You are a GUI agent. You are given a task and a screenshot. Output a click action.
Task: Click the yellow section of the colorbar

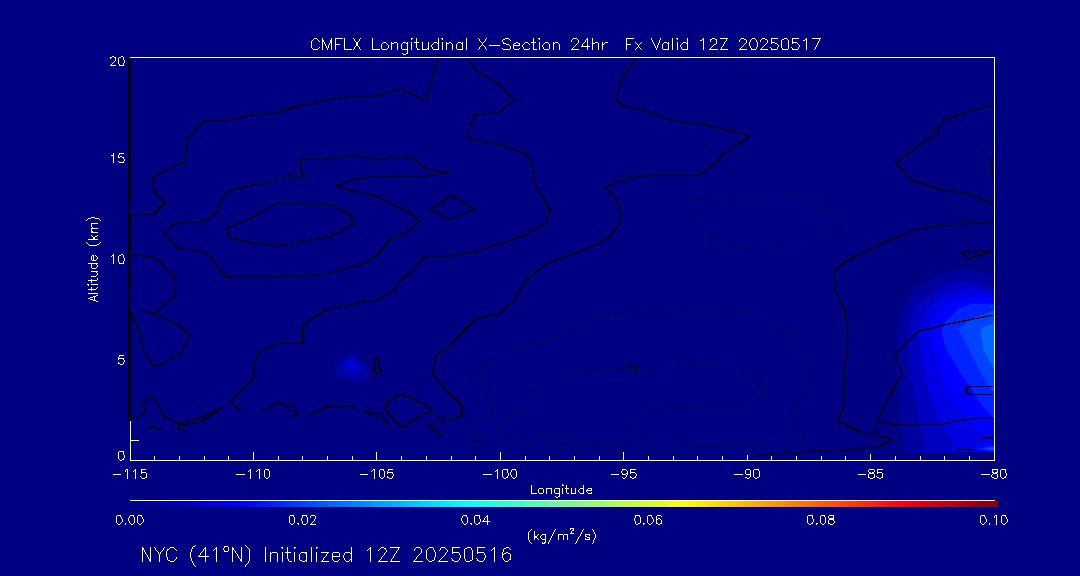pos(682,504)
